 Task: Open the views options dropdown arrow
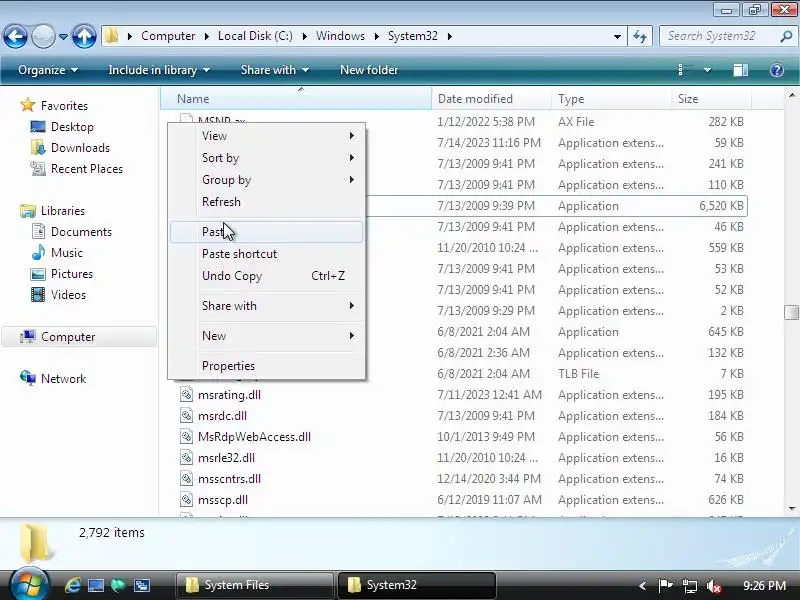tap(707, 70)
